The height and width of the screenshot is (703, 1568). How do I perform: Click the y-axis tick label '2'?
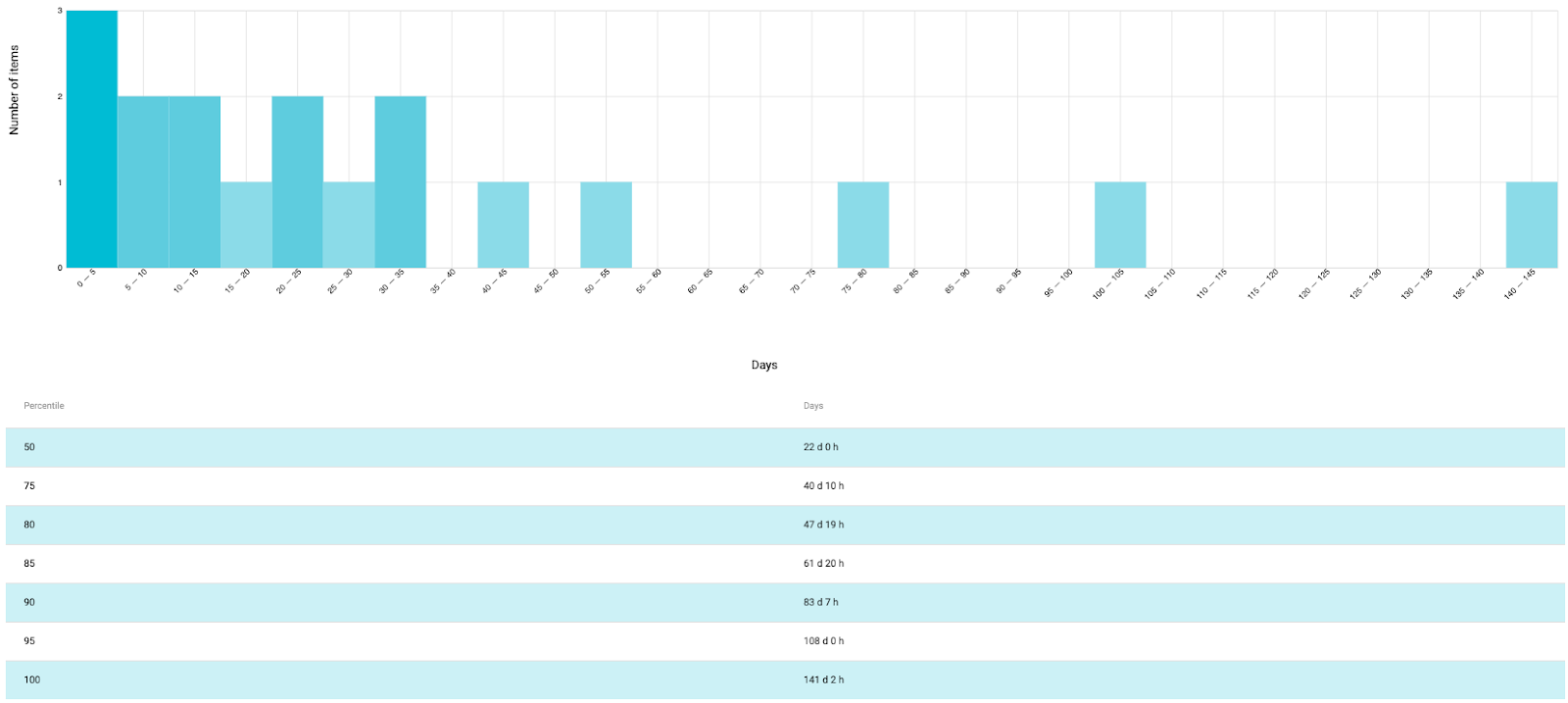[60, 96]
